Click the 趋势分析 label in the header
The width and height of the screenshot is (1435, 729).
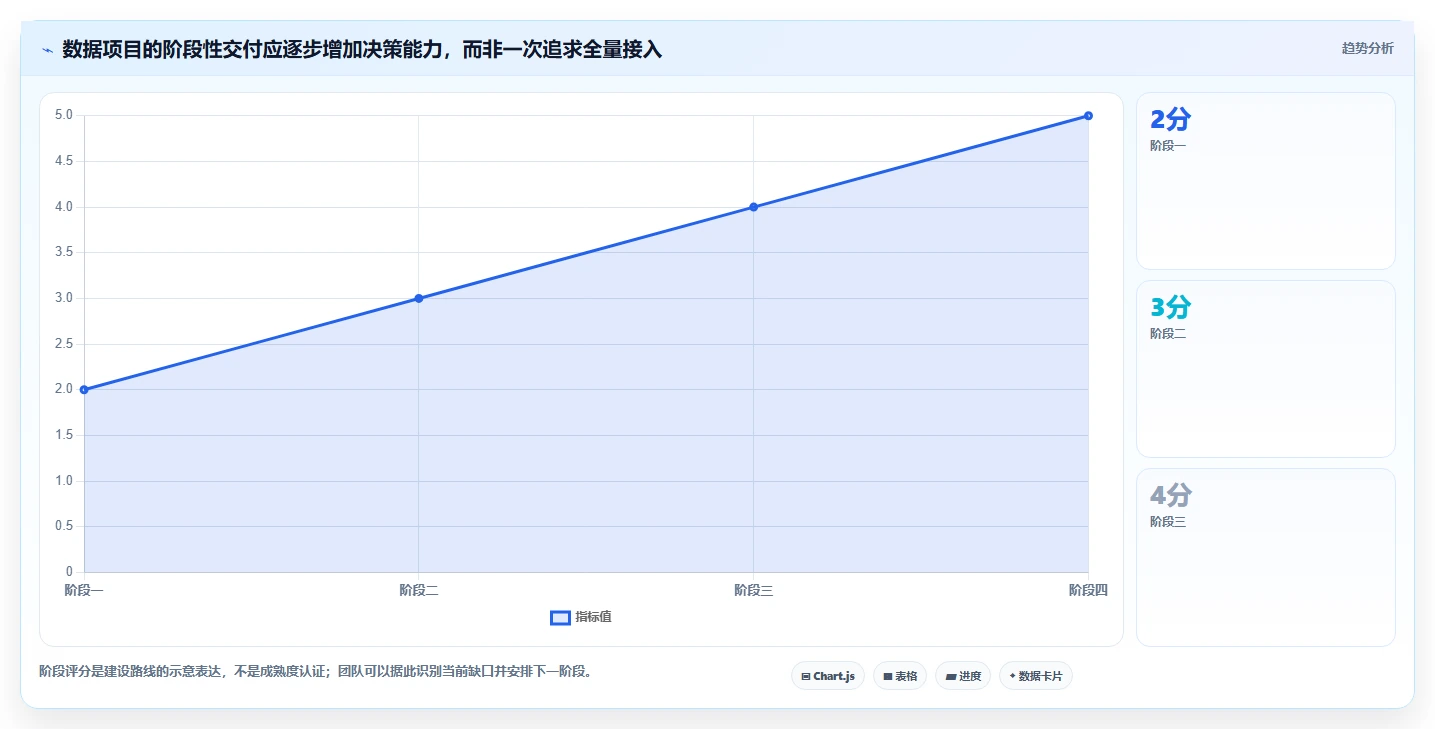(1367, 49)
